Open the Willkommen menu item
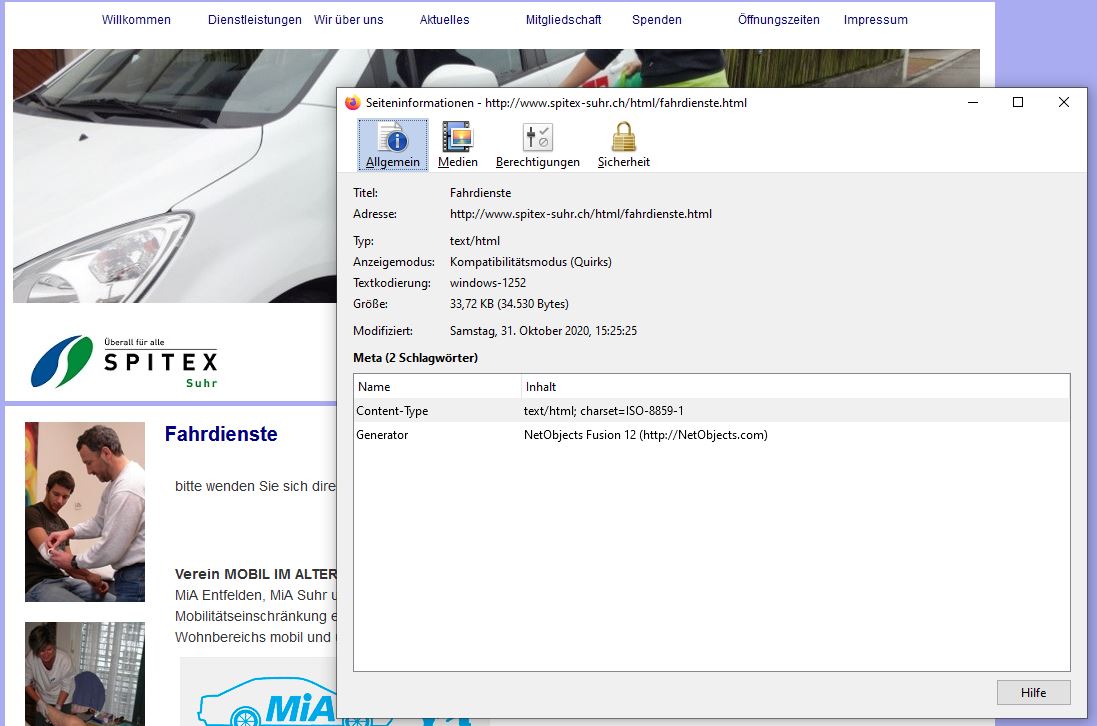The image size is (1097, 726). pyautogui.click(x=136, y=20)
